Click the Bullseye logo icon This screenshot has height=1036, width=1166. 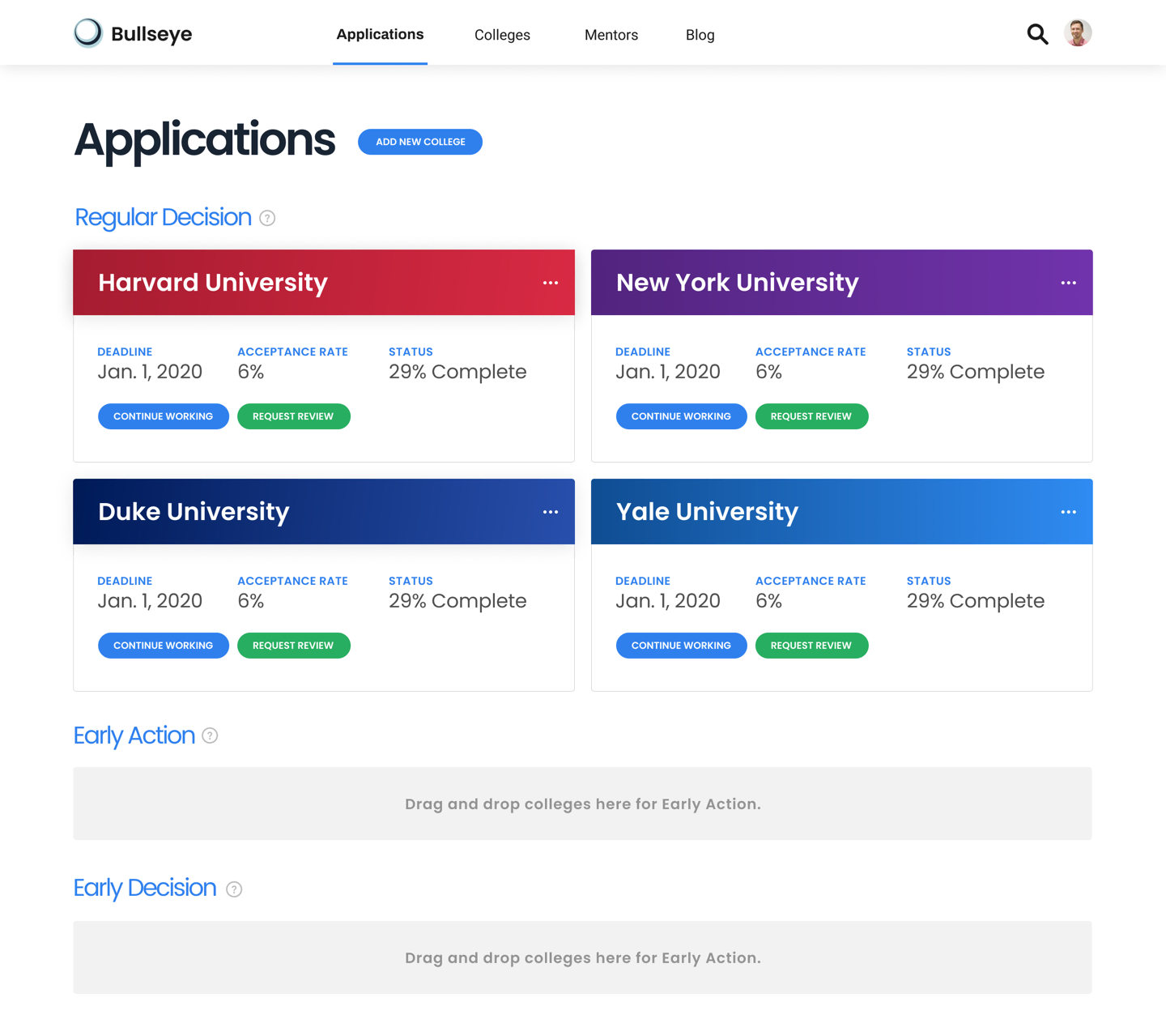coord(88,33)
